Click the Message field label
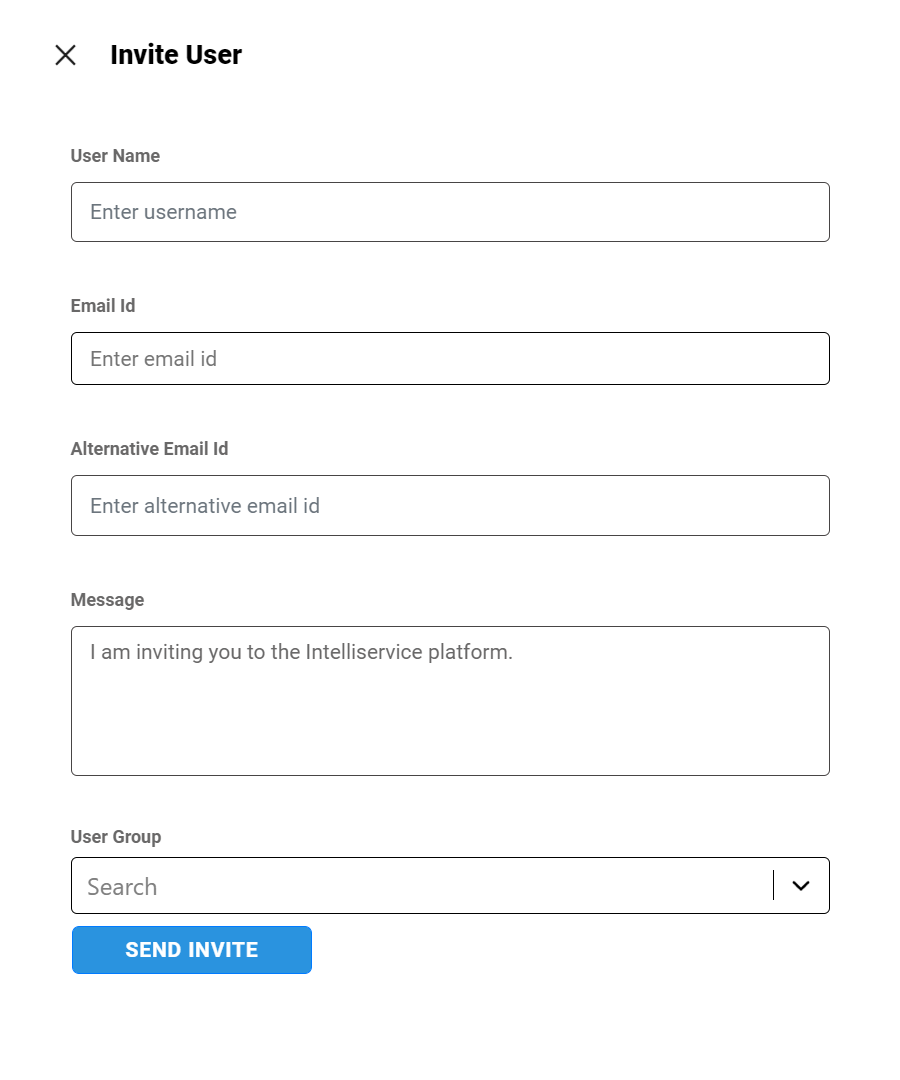Viewport: 900px width, 1080px height. pos(107,600)
